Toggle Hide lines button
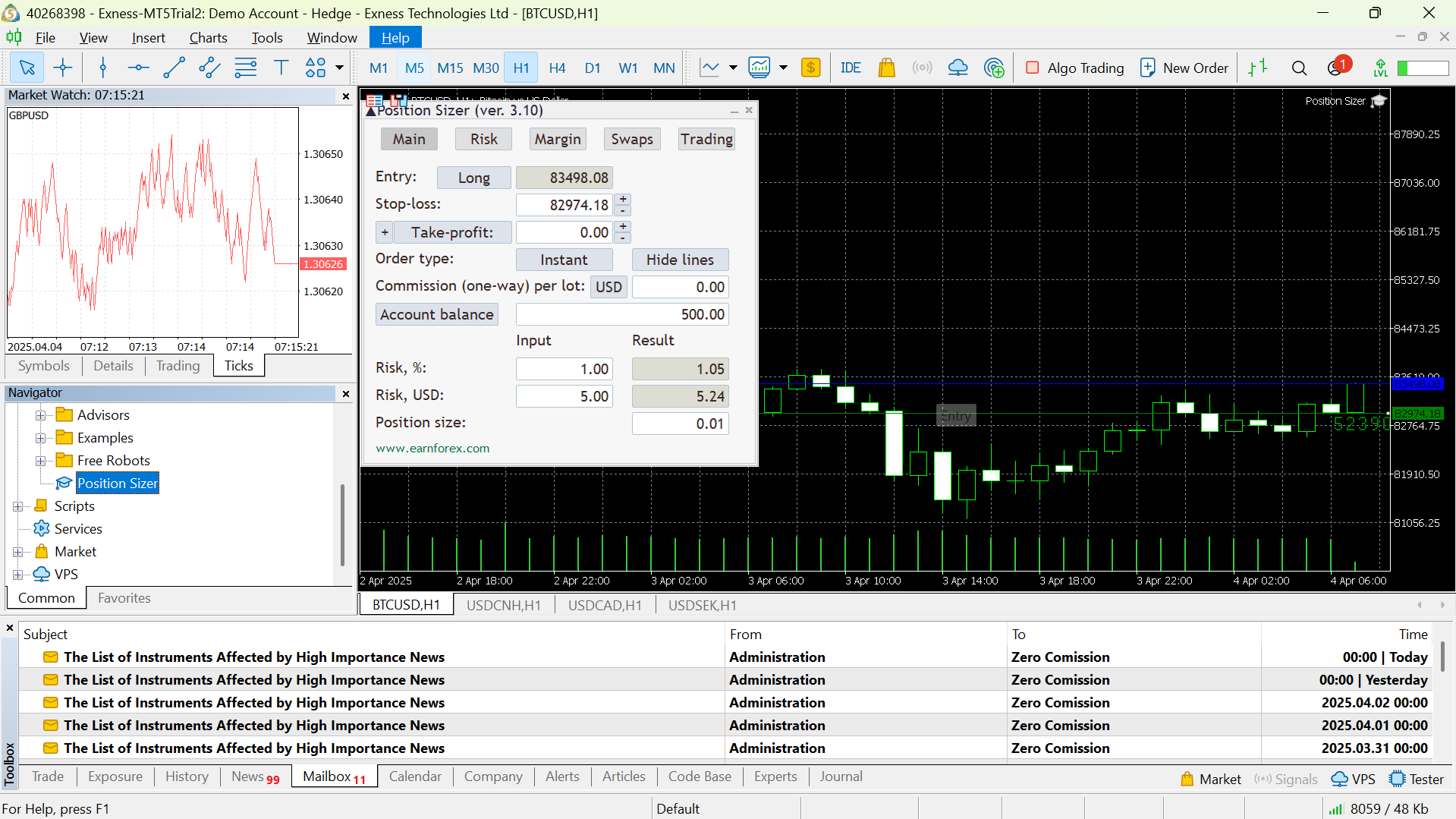 coord(680,260)
